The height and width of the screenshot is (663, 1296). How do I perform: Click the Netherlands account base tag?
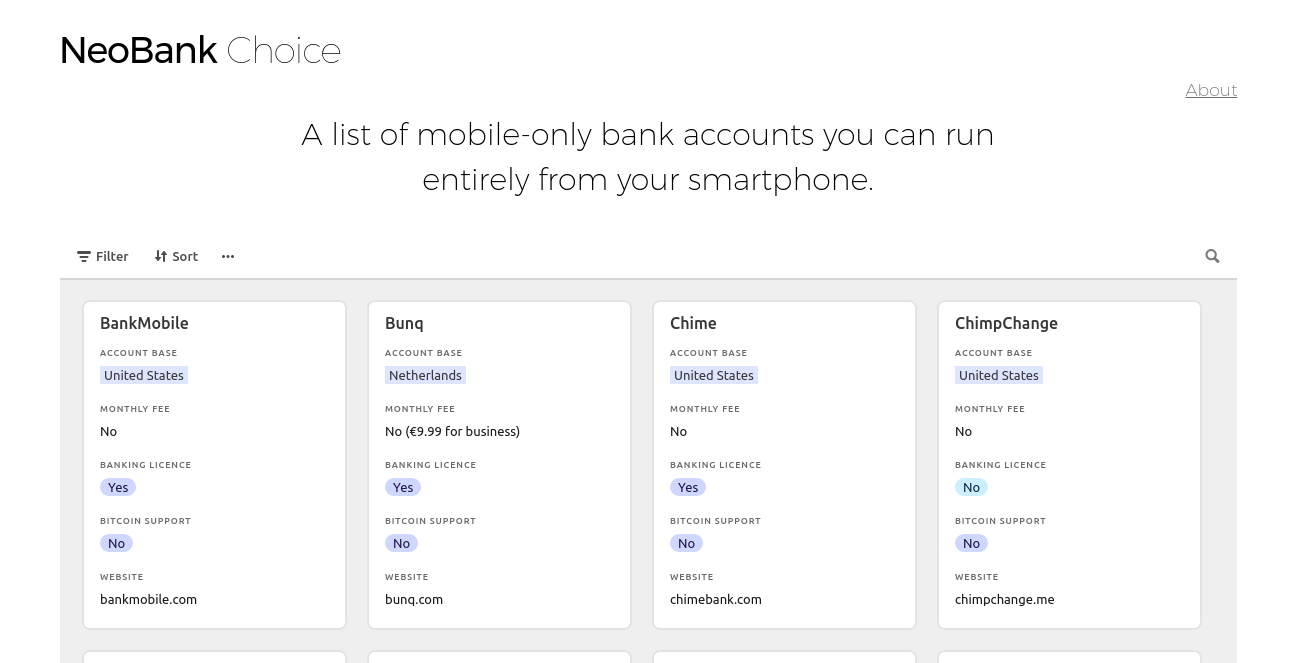pos(425,375)
